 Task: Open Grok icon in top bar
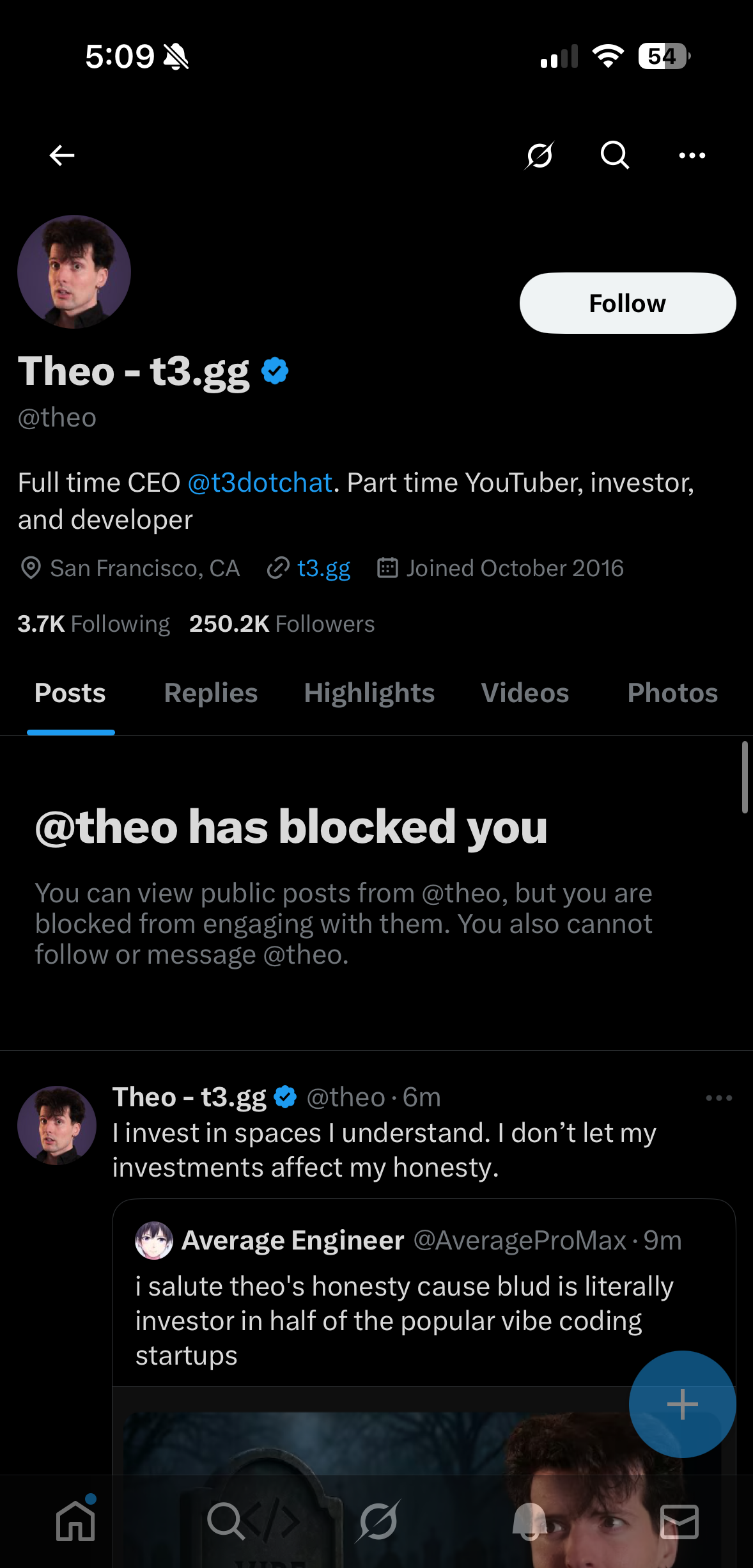540,155
